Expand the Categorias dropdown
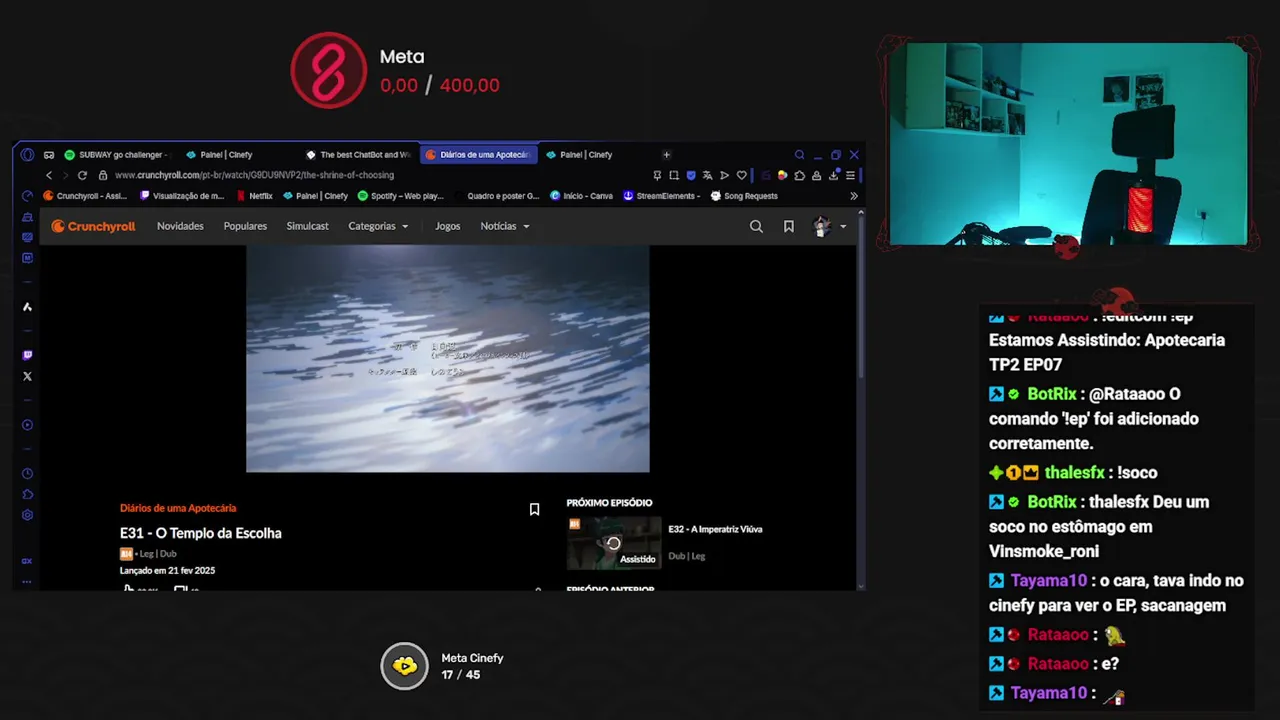 point(378,226)
